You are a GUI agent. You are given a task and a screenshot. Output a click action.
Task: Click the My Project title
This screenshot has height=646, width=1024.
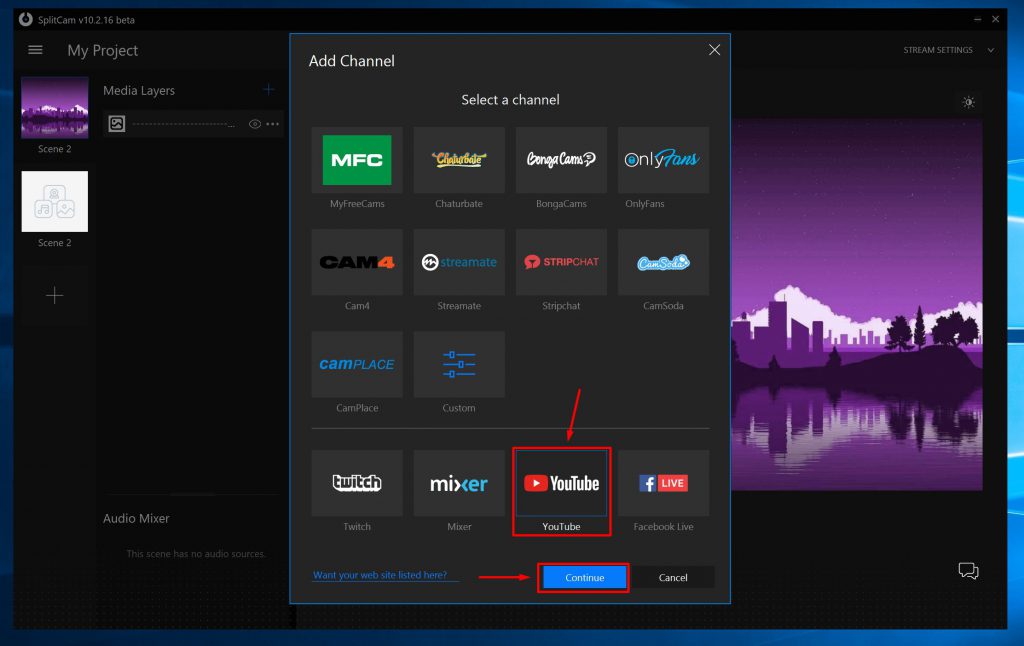103,50
